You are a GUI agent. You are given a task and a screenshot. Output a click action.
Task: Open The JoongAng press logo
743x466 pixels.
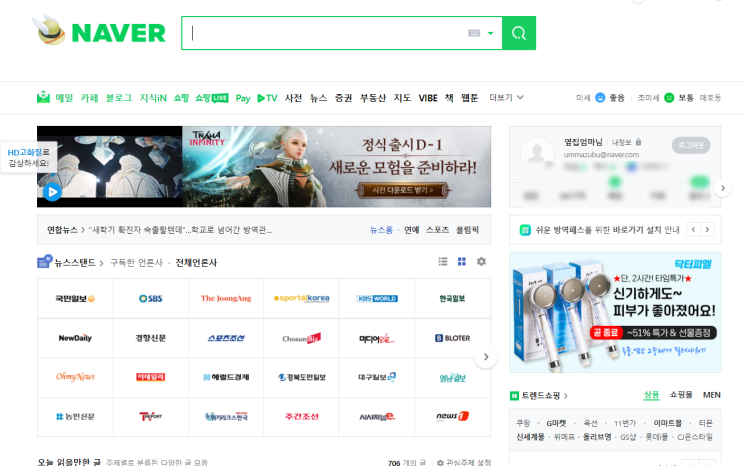[x=226, y=299]
